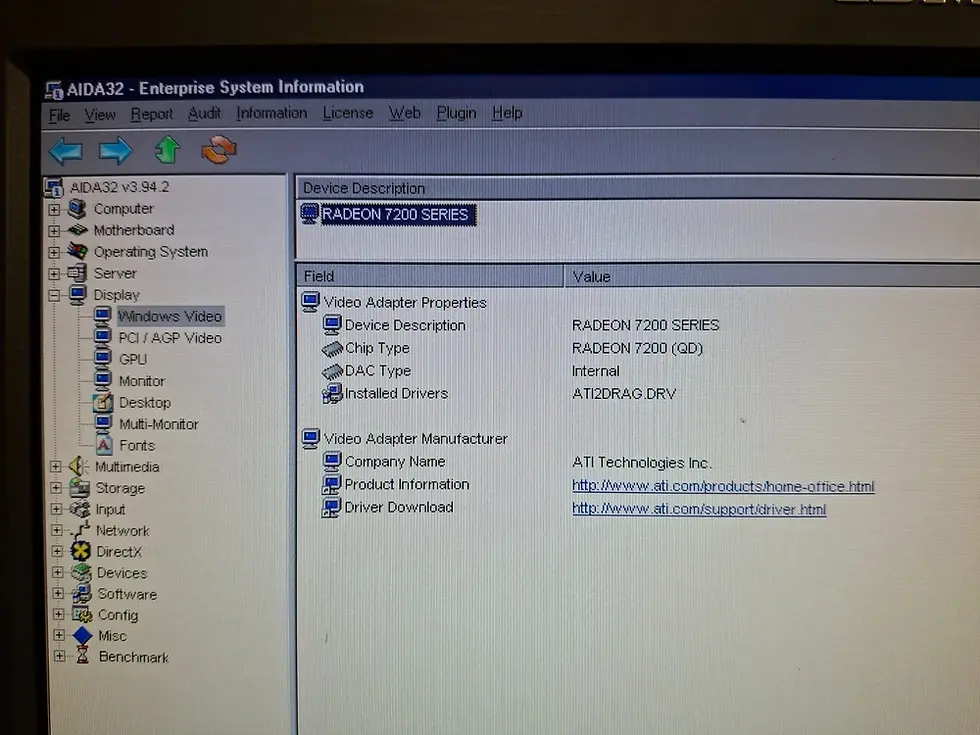This screenshot has width=980, height=735.
Task: Select the Multi-Monitor tree item
Action: tap(159, 424)
